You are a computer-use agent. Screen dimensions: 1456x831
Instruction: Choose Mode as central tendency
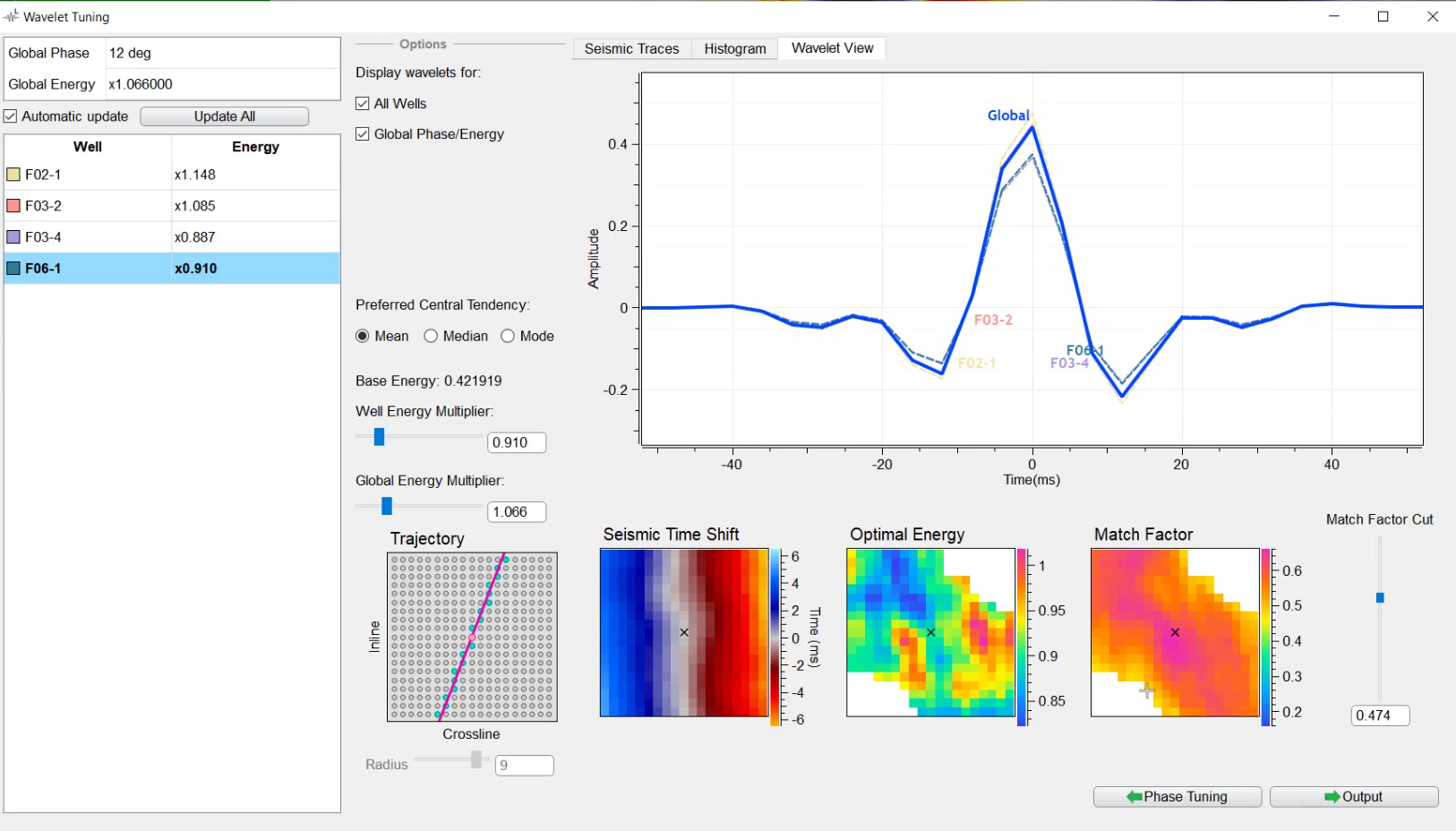[x=508, y=336]
